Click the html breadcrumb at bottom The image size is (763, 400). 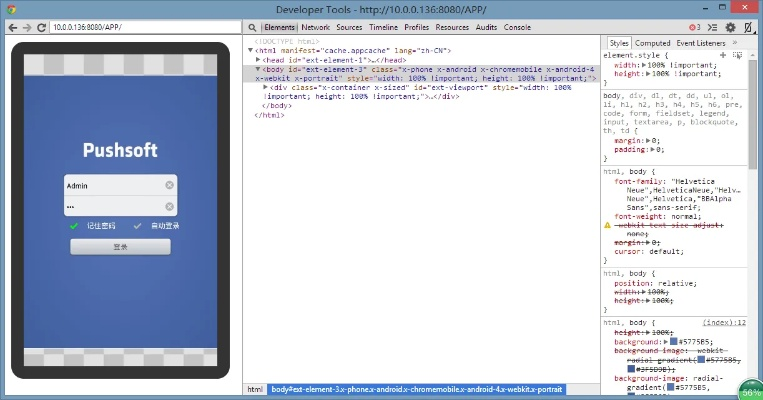click(x=255, y=389)
